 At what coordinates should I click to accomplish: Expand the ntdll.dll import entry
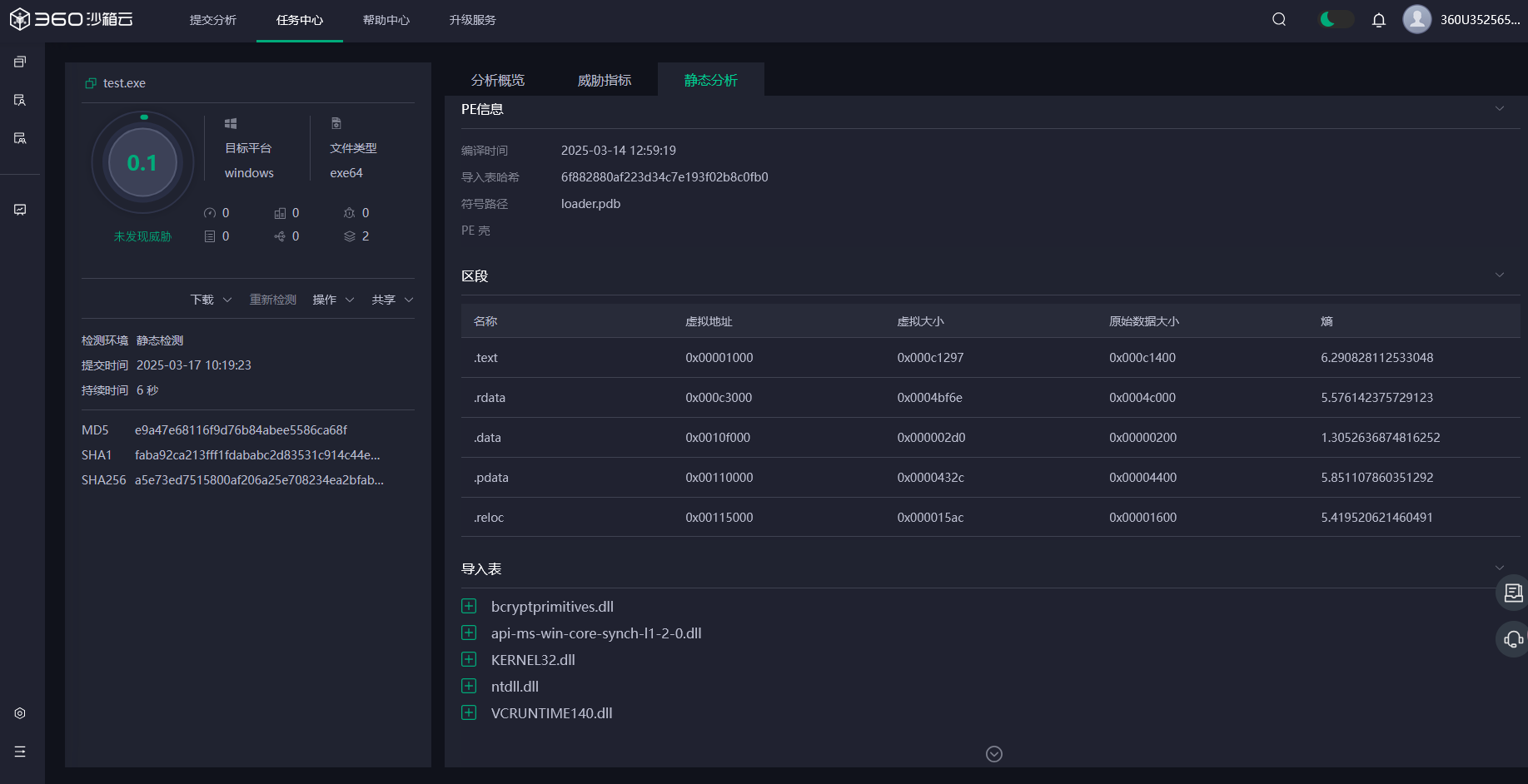469,687
